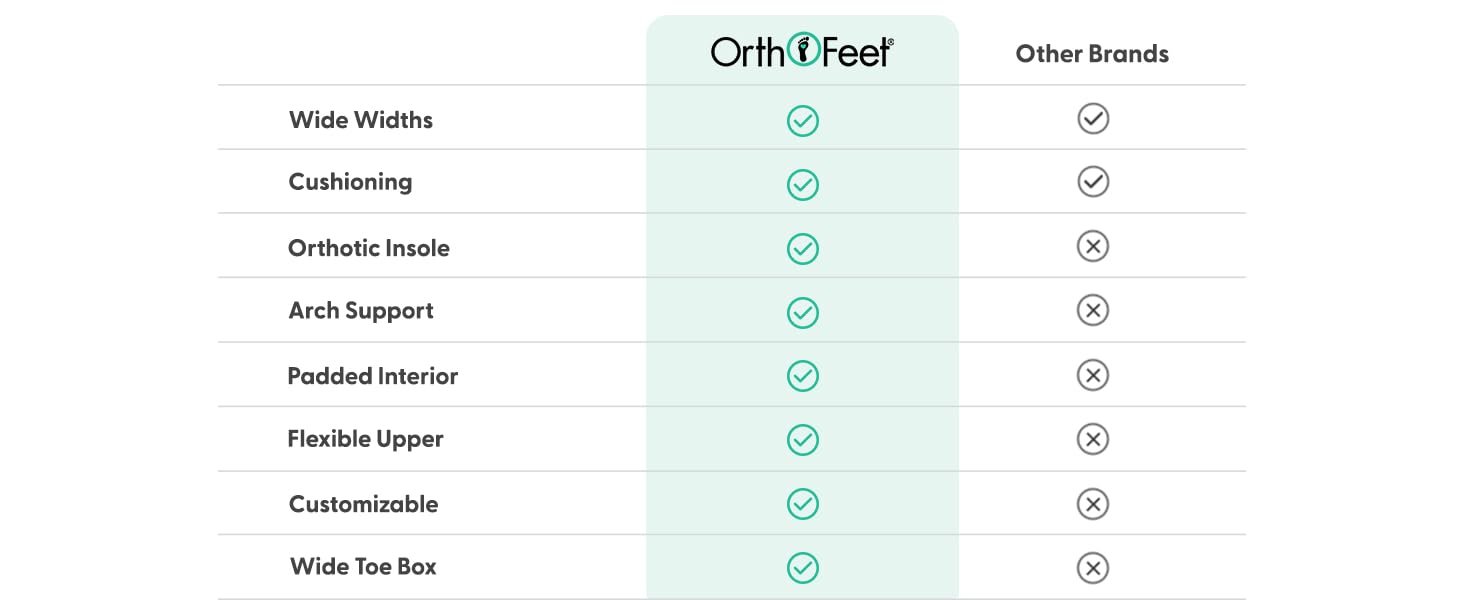
Task: Click OrthoFeet's green check for Flexible Upper
Action: (802, 440)
